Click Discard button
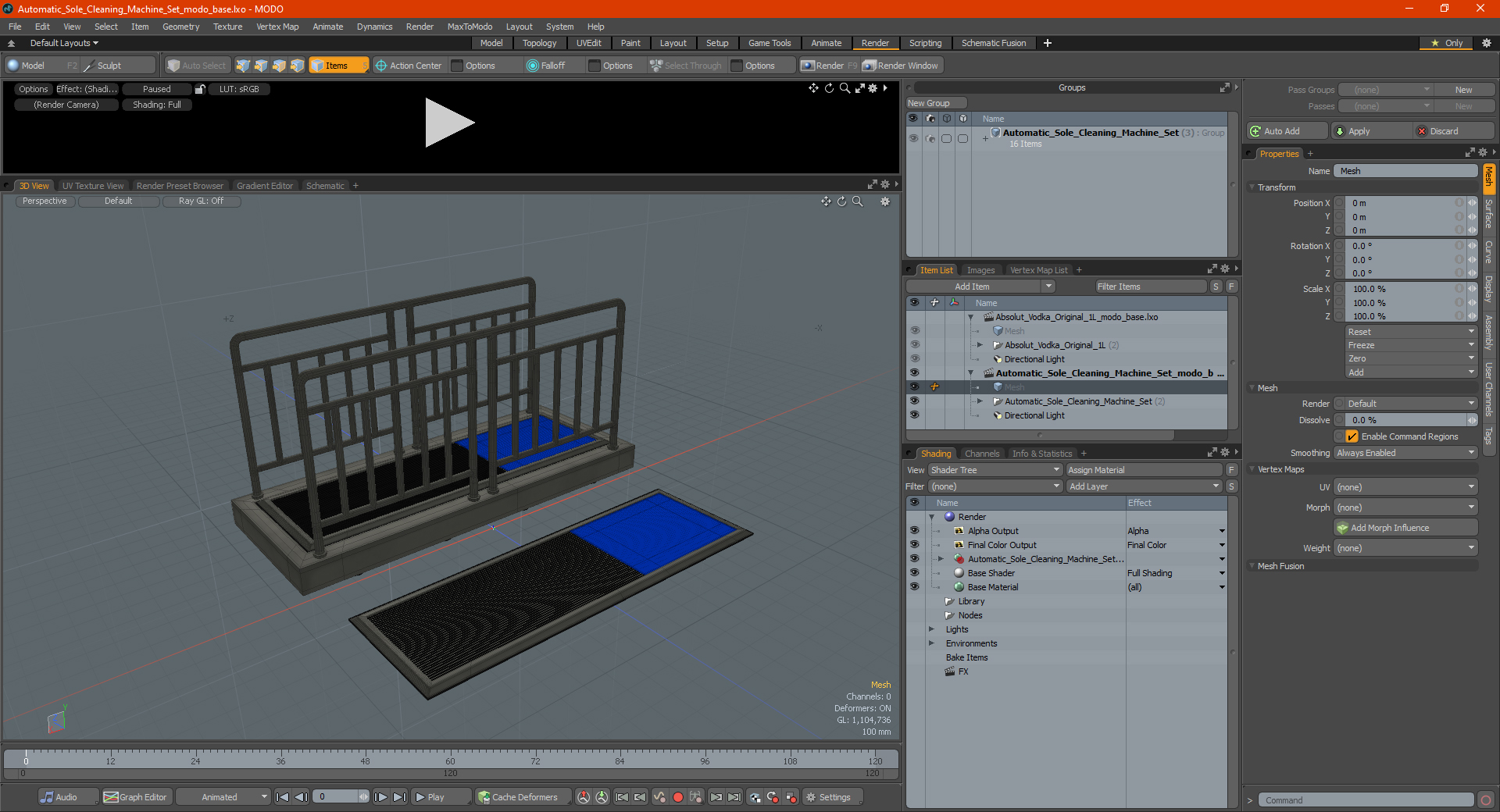The image size is (1500, 812). click(x=1455, y=131)
